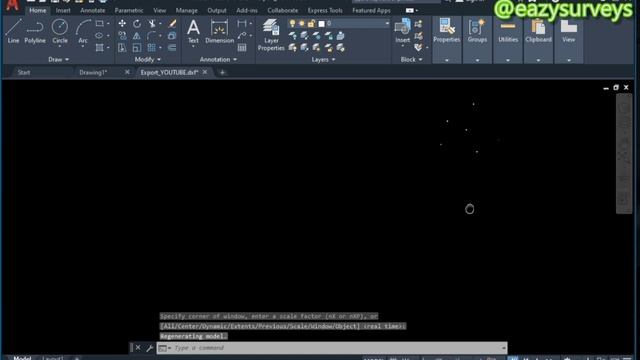This screenshot has height=360, width=640.
Task: Activate the Stretch tool
Action: (x=122, y=48)
